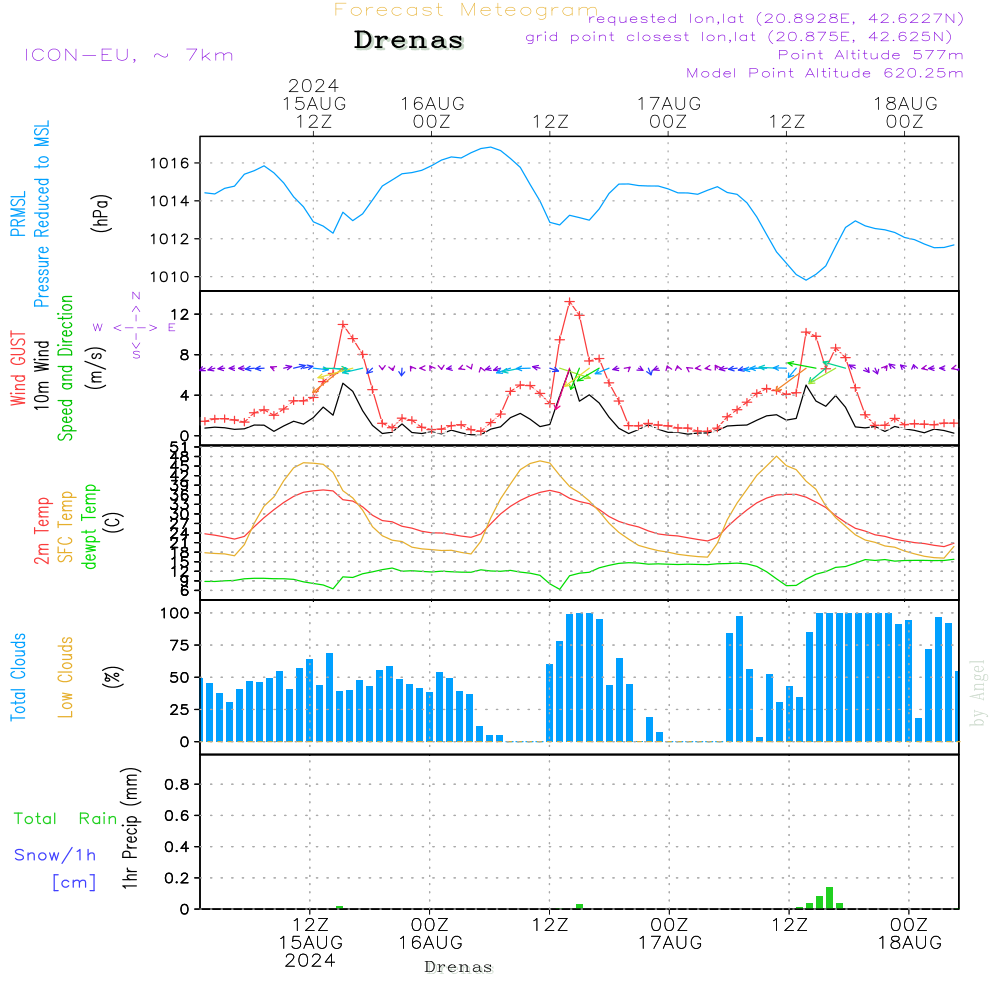Click the 'Model Point Altitude 620.25m' text
This screenshot has width=1000, height=1000.
(x=824, y=73)
